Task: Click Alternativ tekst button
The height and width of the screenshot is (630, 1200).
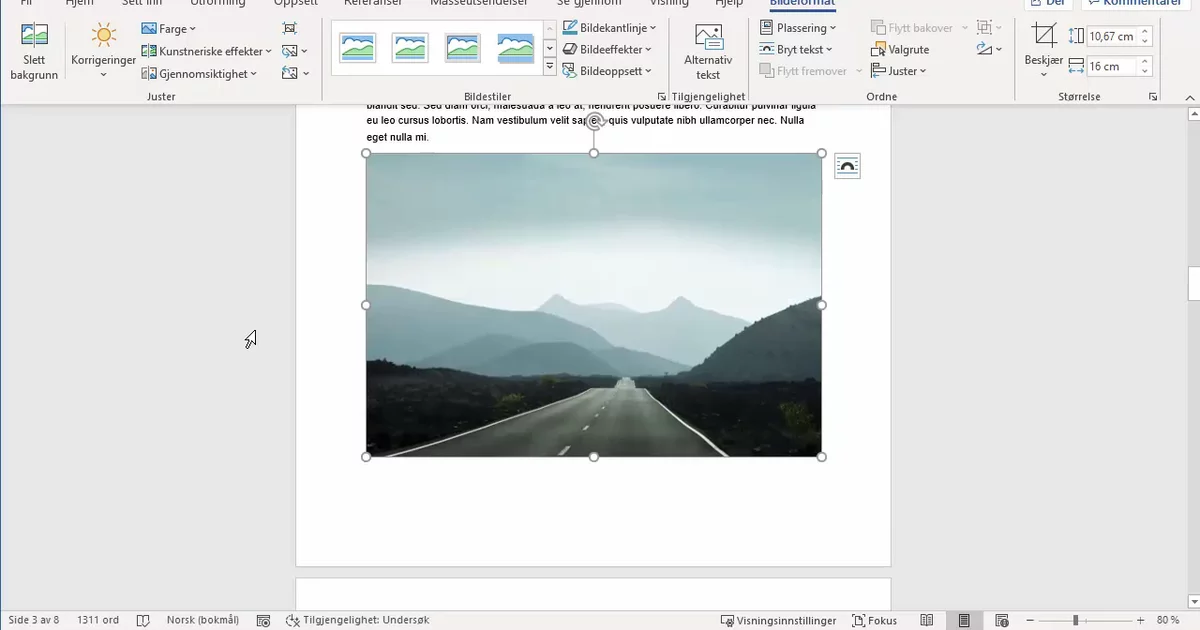Action: [x=708, y=53]
